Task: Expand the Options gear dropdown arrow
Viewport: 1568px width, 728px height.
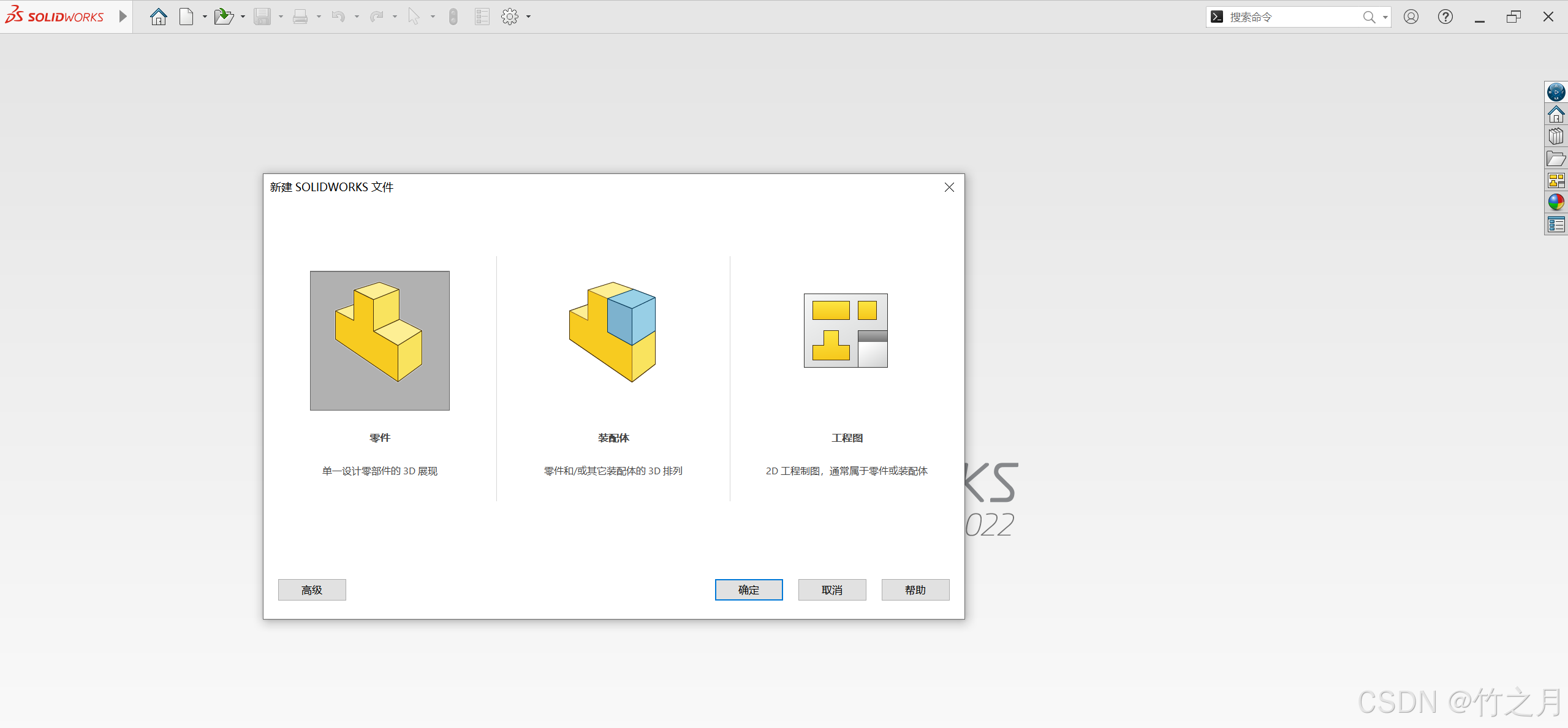Action: (528, 17)
